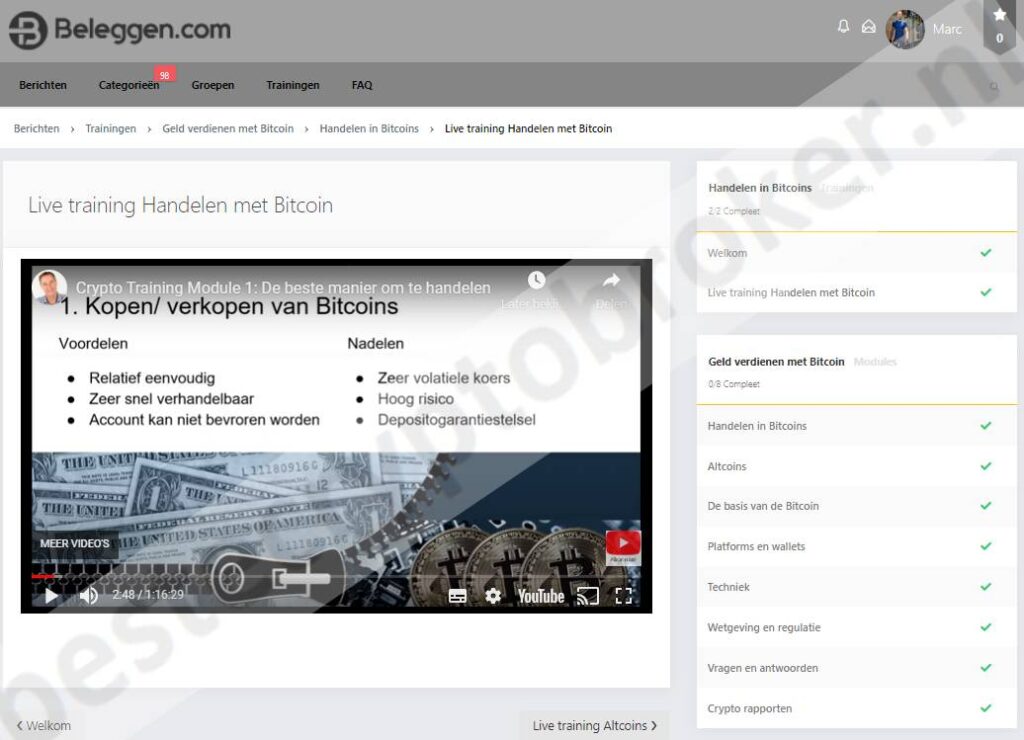Image resolution: width=1024 pixels, height=740 pixels.
Task: Click the favorites star icon
Action: 999,15
